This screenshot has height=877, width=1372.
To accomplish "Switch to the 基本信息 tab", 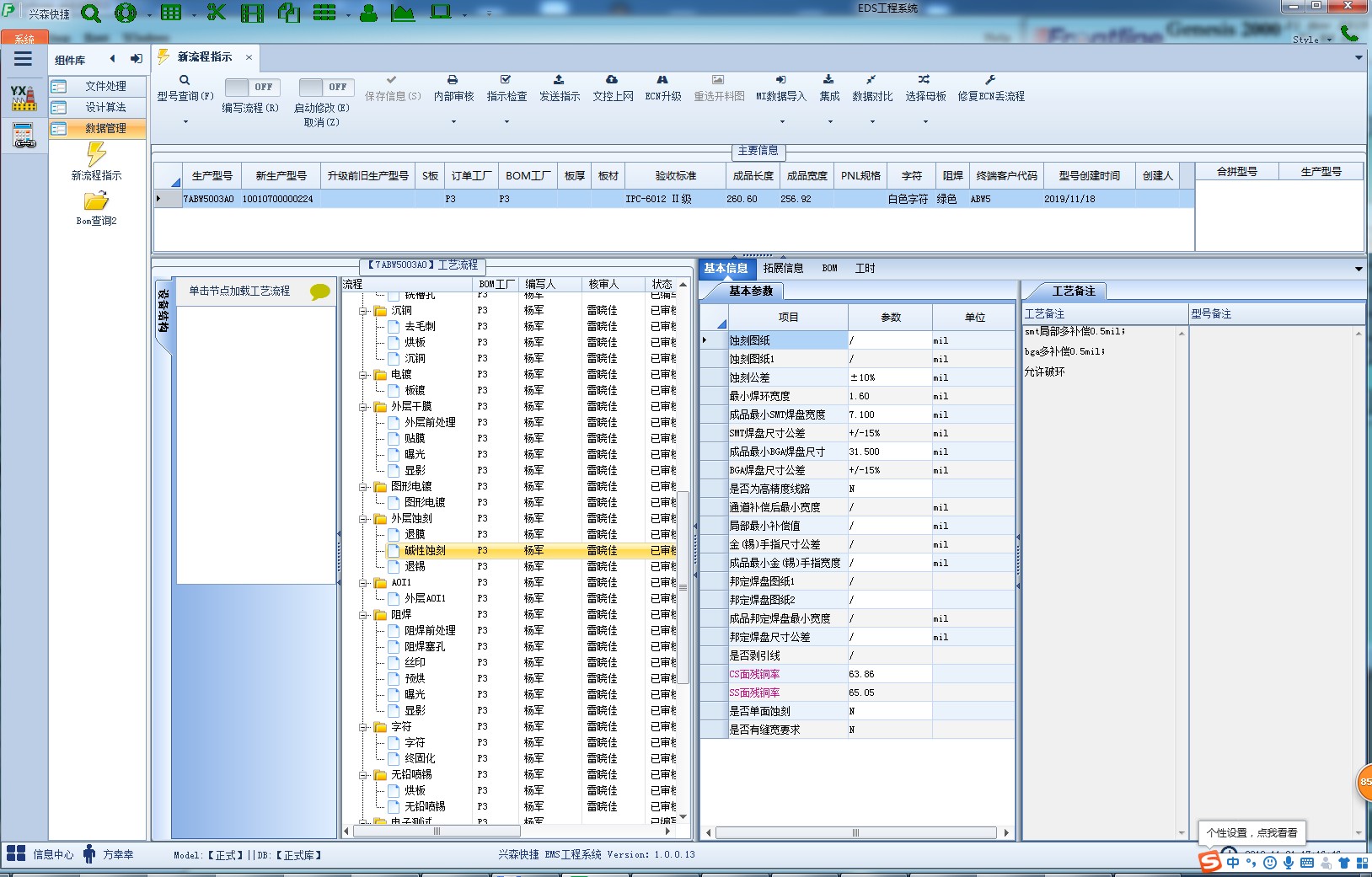I will pos(726,268).
